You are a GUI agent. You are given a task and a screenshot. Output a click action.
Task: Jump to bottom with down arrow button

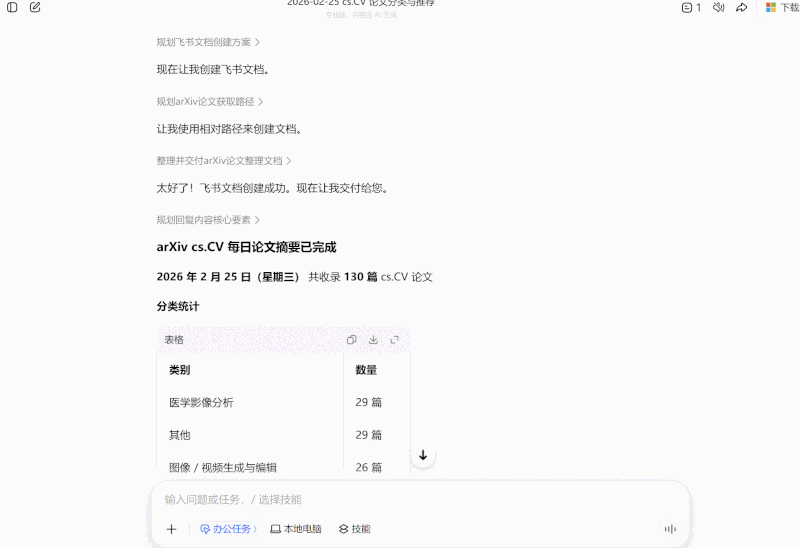click(423, 455)
